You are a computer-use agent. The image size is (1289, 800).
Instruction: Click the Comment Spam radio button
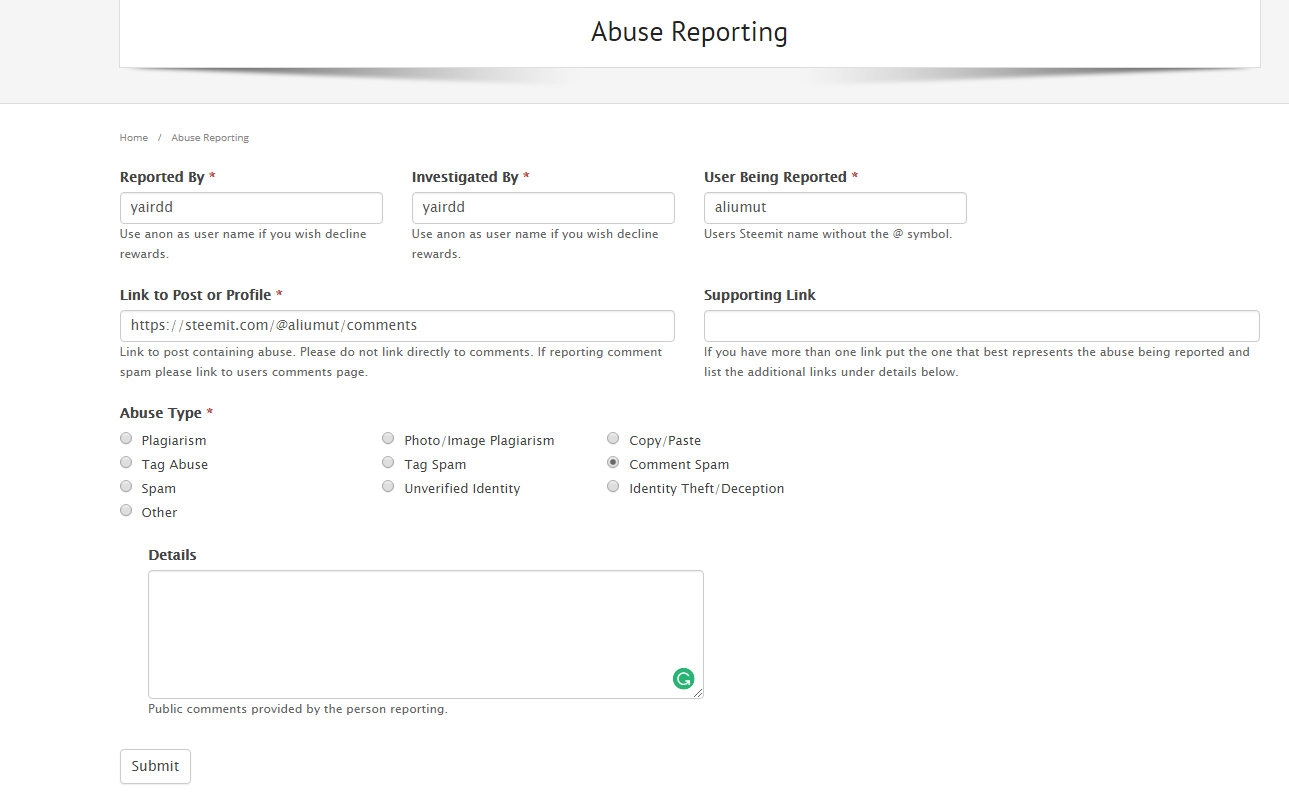[x=613, y=461]
